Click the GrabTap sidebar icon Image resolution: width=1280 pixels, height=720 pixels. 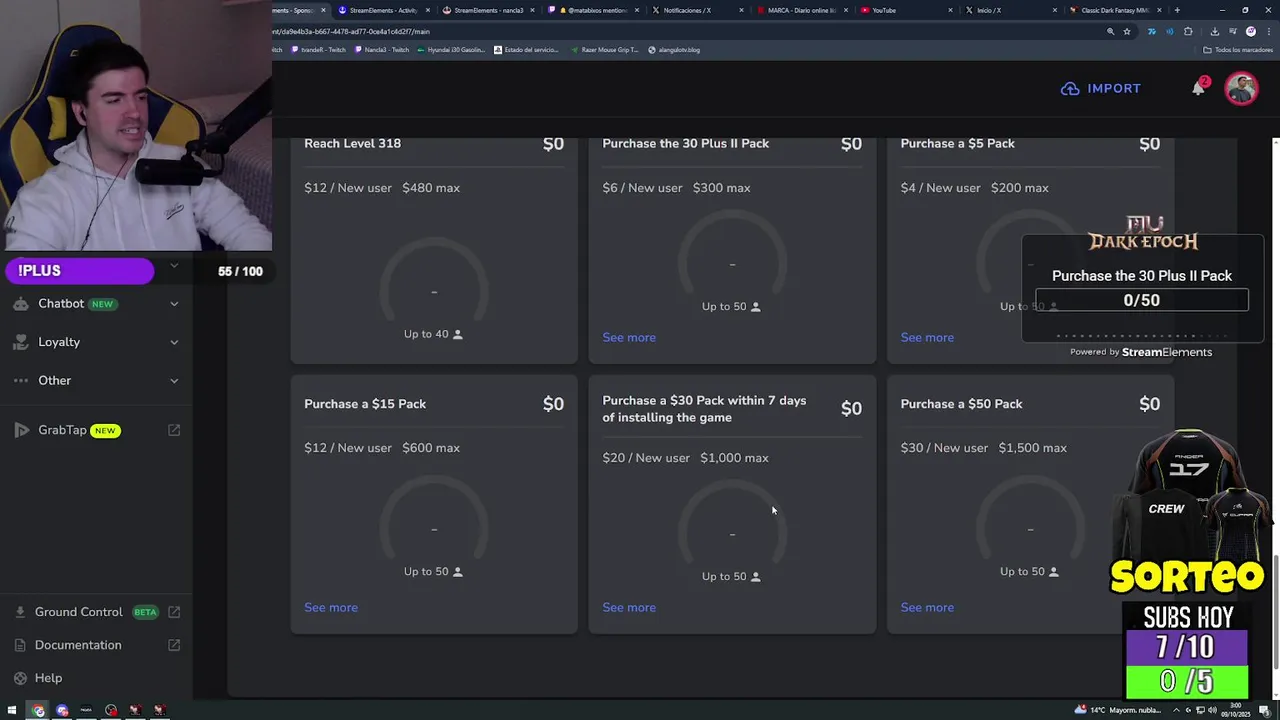(x=21, y=430)
